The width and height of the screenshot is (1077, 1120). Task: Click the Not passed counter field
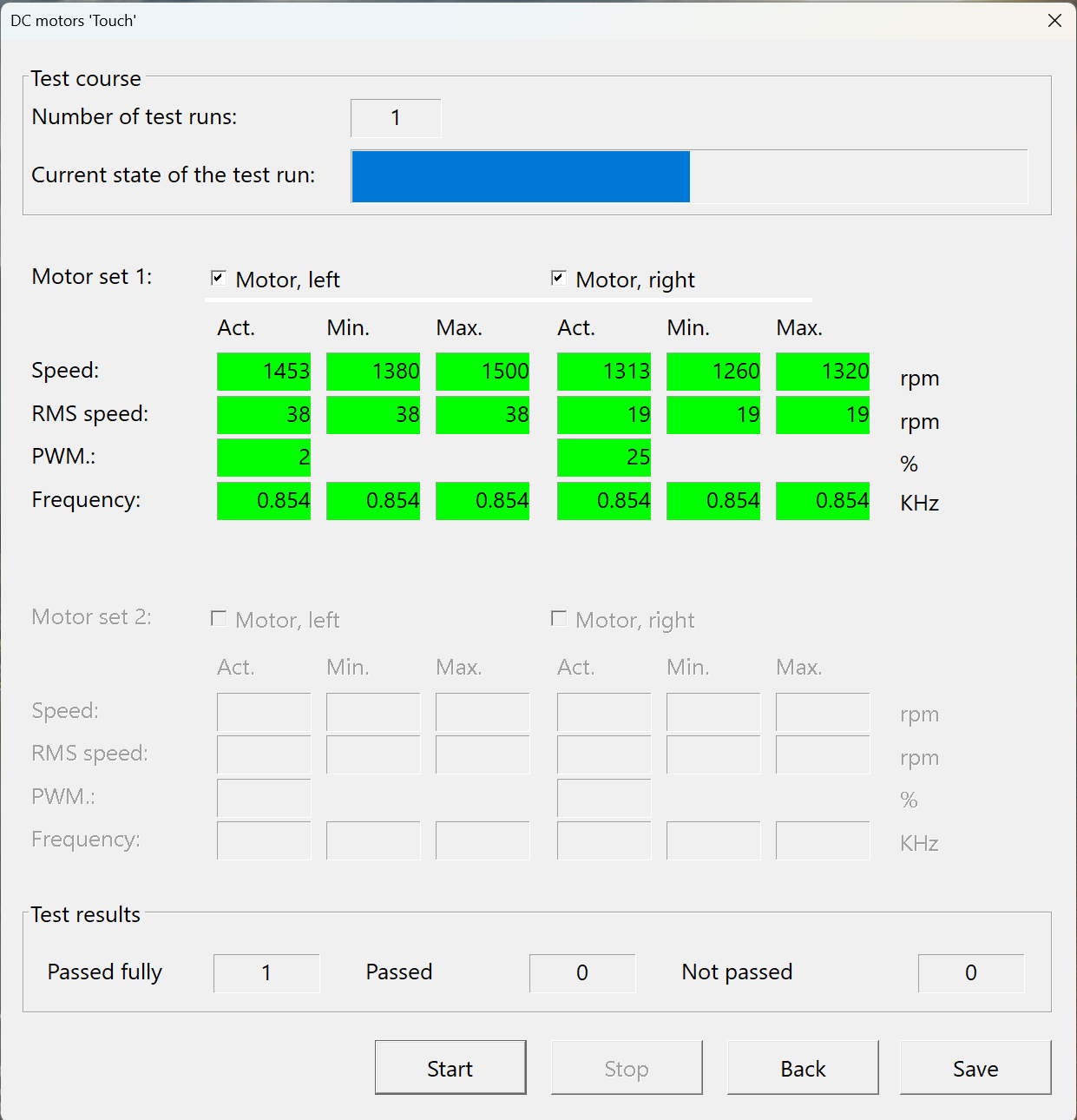coord(970,972)
